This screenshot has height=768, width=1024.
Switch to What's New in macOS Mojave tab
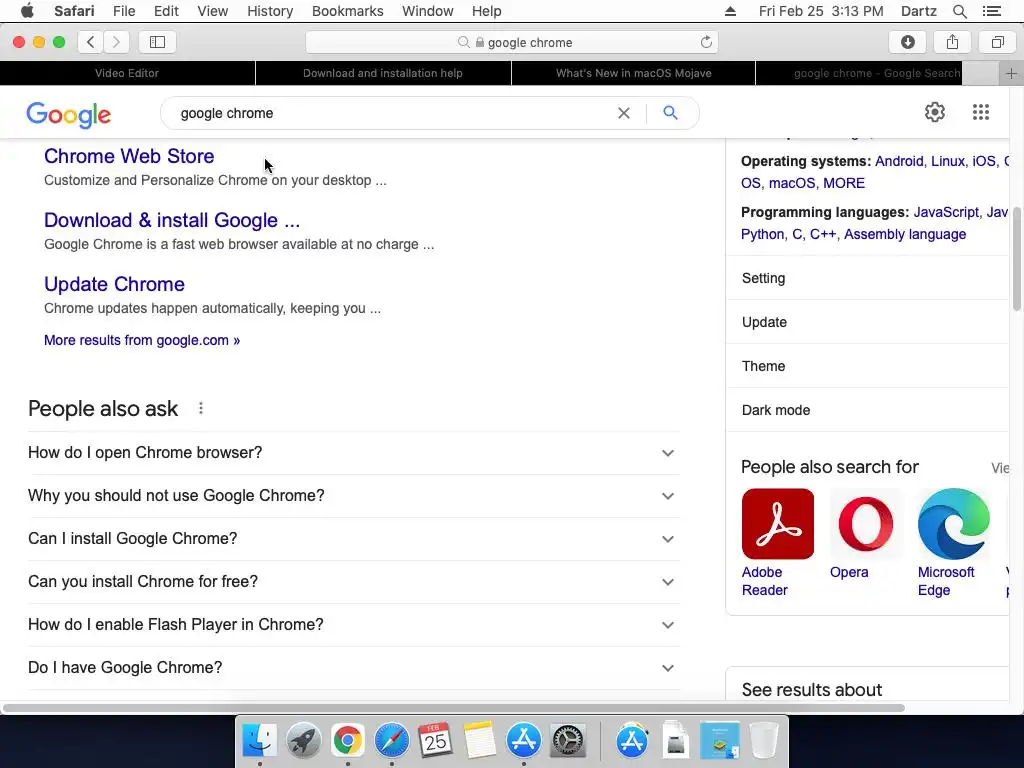[633, 73]
